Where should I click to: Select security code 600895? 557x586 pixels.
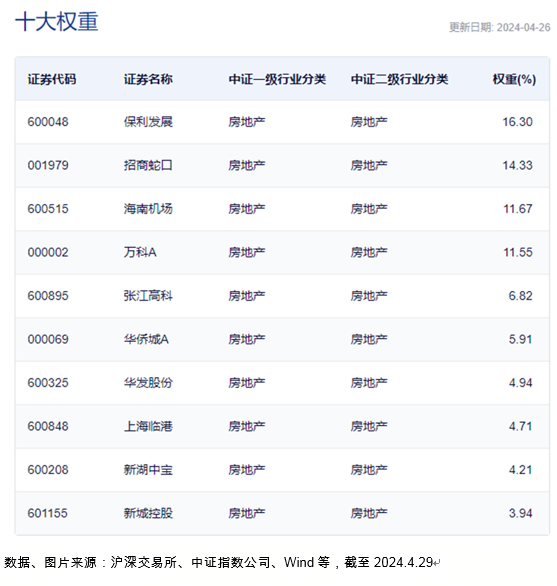click(x=48, y=296)
